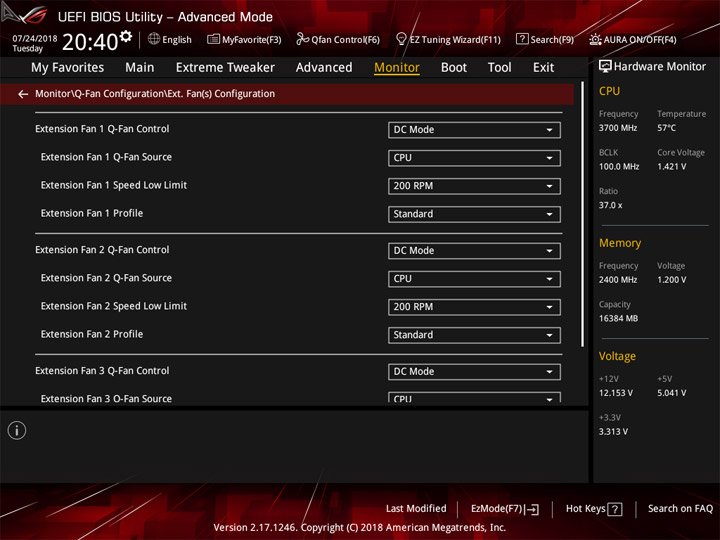Toggle AURA ON/OFF light icon
This screenshot has width=720, height=540.
(x=595, y=39)
